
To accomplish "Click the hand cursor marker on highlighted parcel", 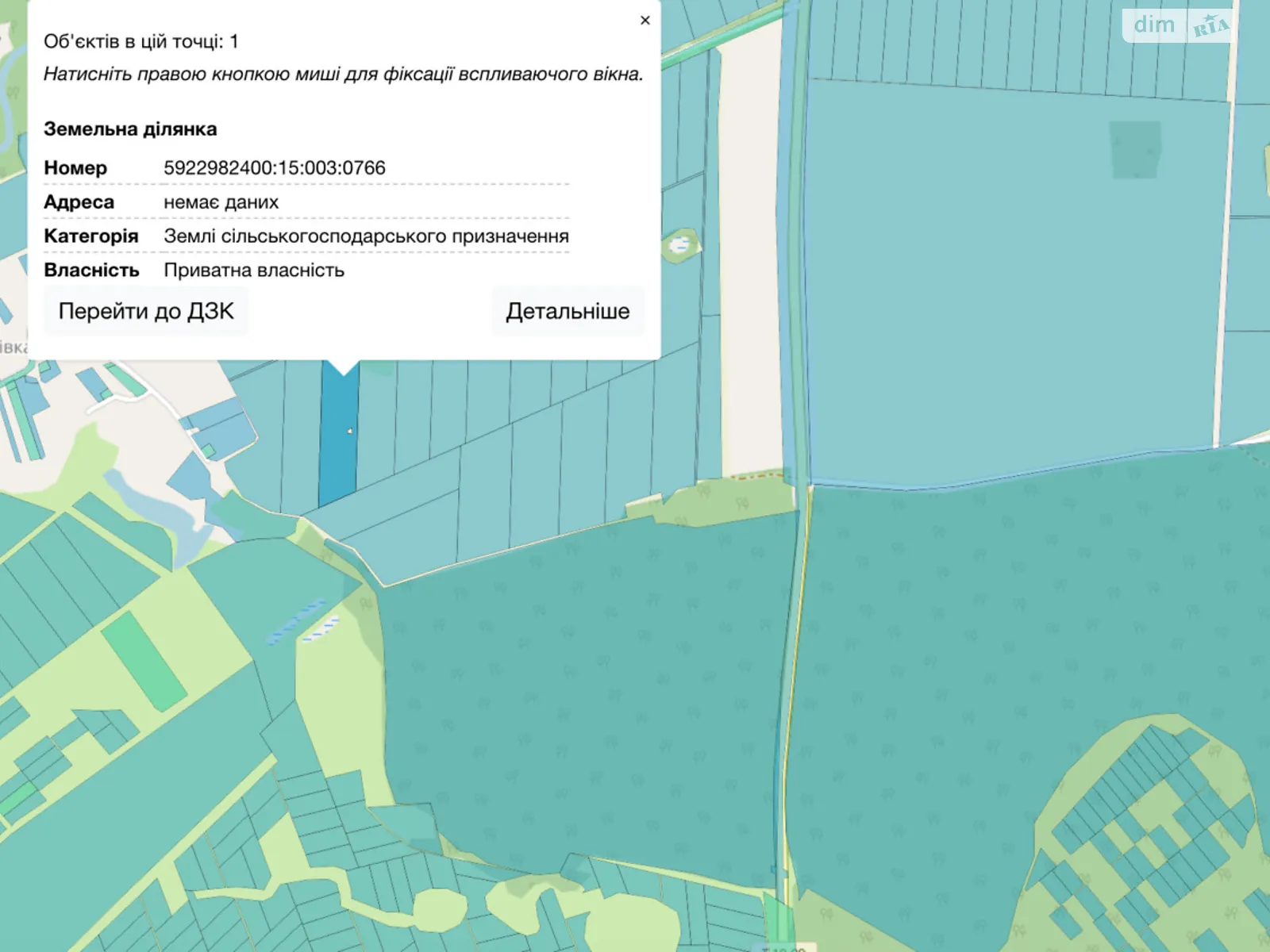I will click(x=350, y=431).
